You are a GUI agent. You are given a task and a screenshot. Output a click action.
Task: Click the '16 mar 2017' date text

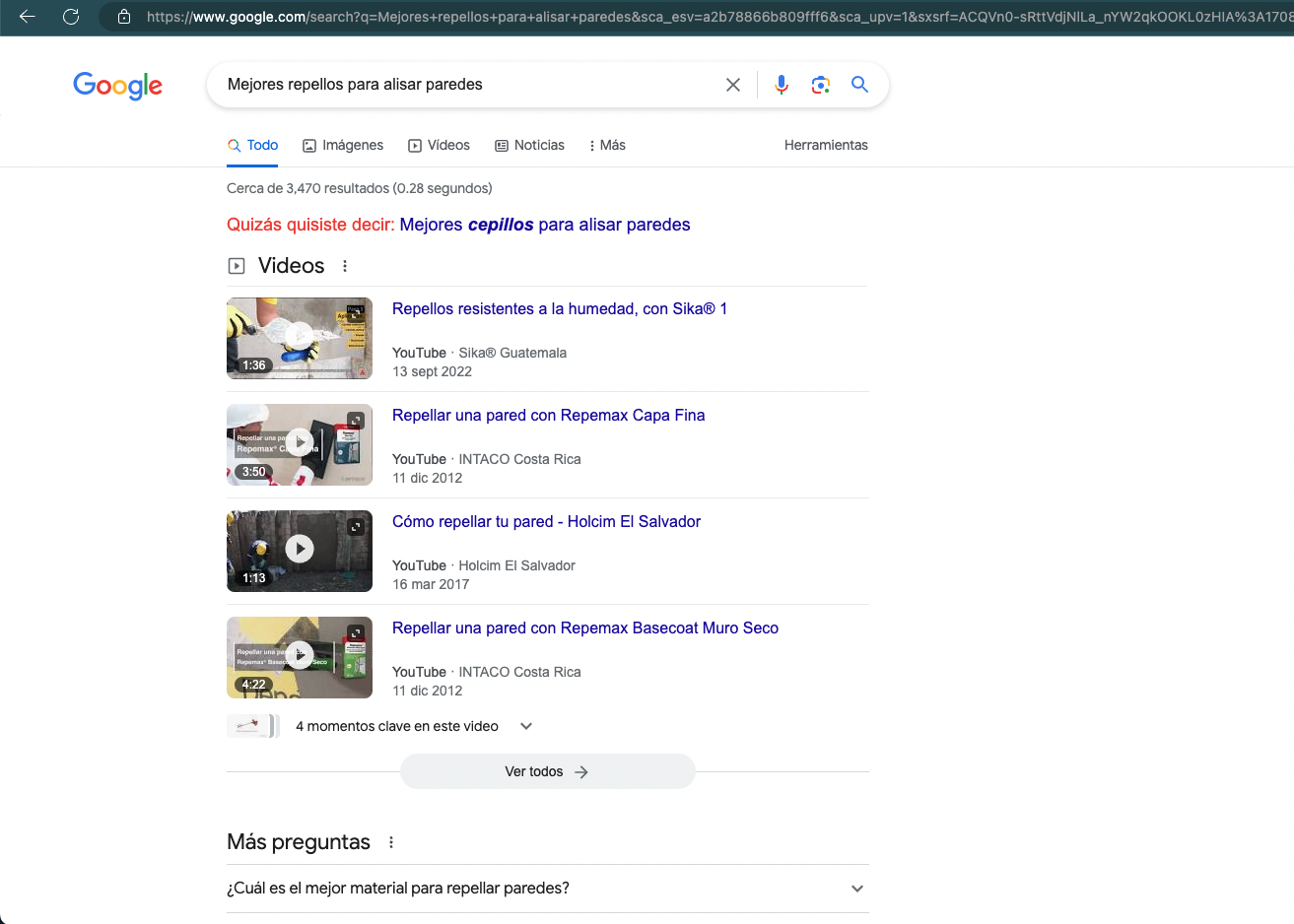click(x=431, y=584)
